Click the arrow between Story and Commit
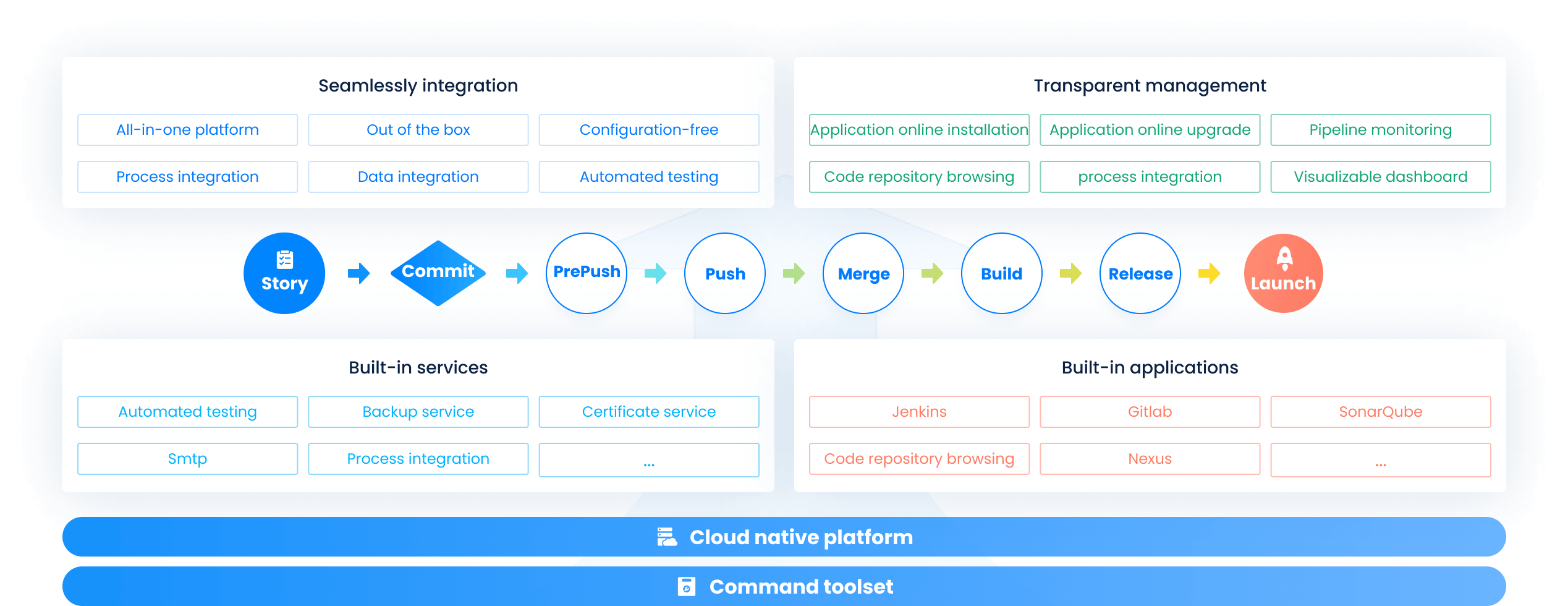Viewport: 1568px width, 606px height. click(x=358, y=273)
